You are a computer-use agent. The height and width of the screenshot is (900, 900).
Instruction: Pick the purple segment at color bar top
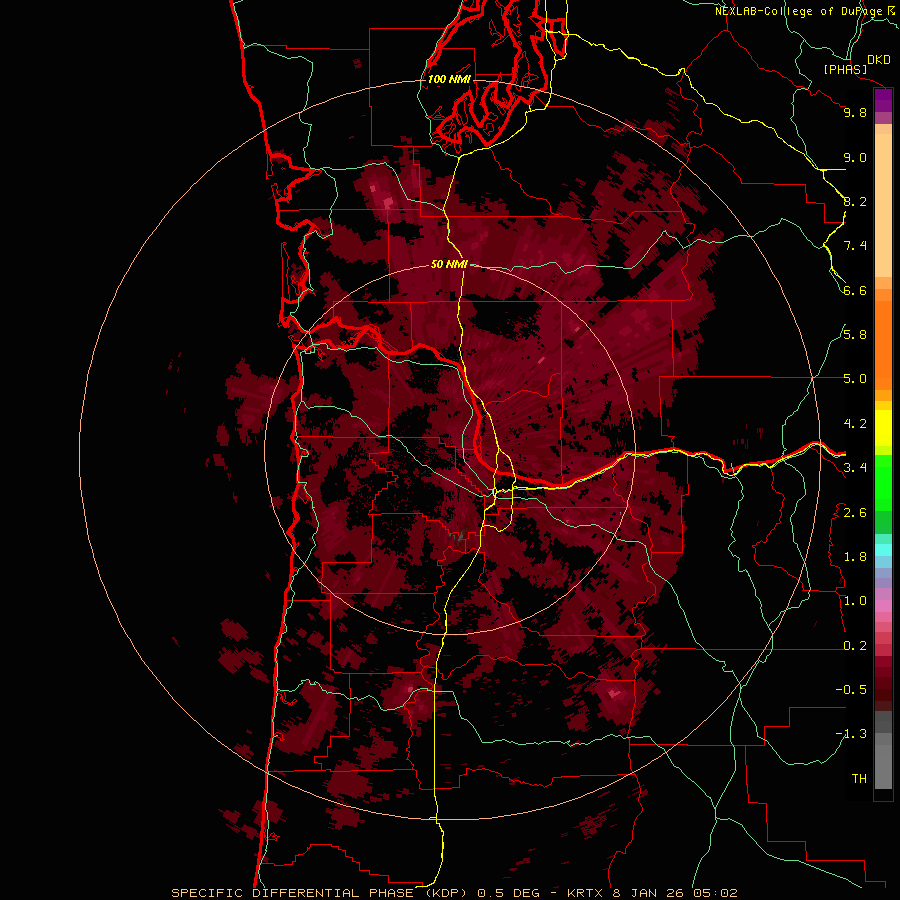(x=883, y=100)
